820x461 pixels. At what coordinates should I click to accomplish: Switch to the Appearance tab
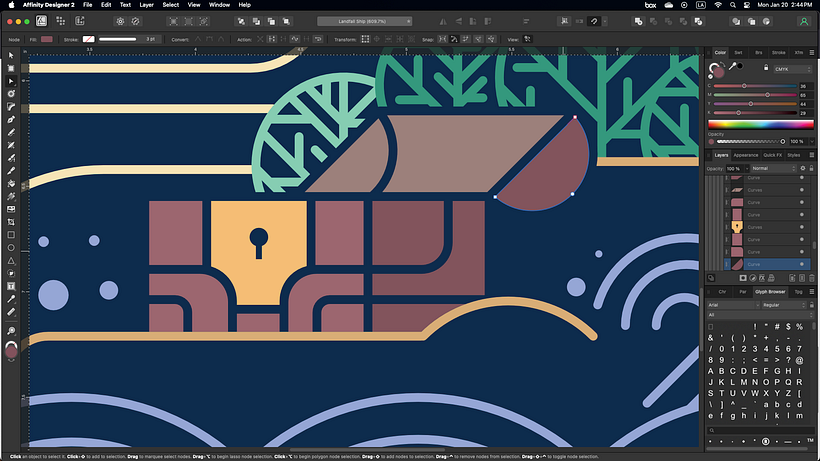tap(746, 155)
